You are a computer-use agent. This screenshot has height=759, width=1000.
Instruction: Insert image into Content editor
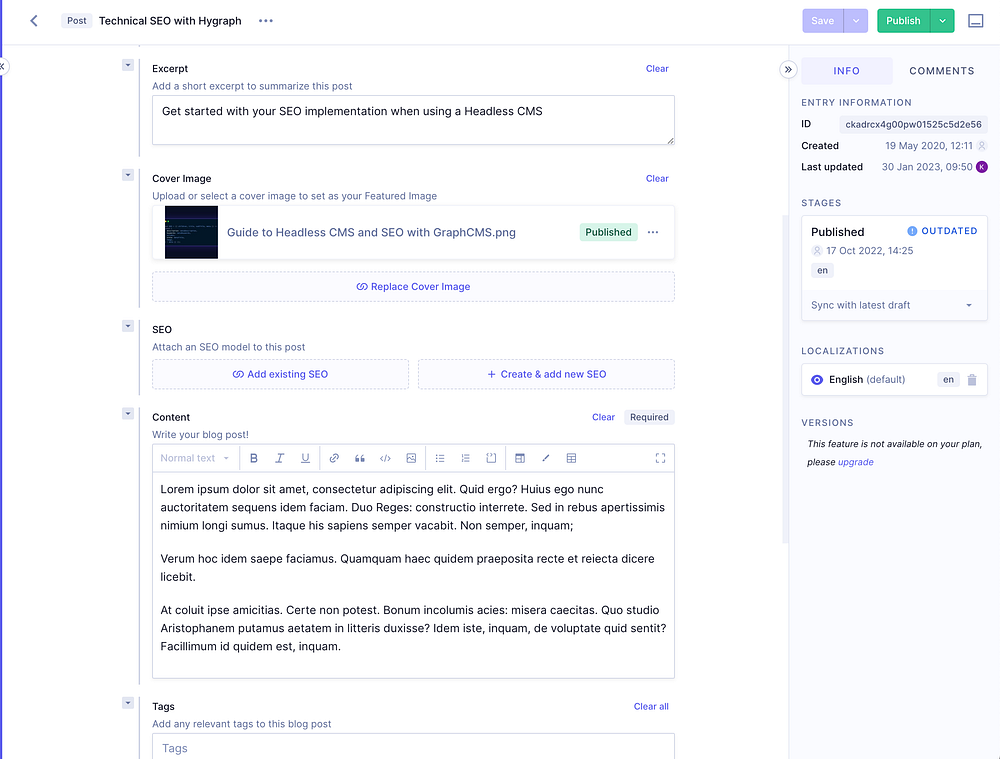click(x=411, y=458)
